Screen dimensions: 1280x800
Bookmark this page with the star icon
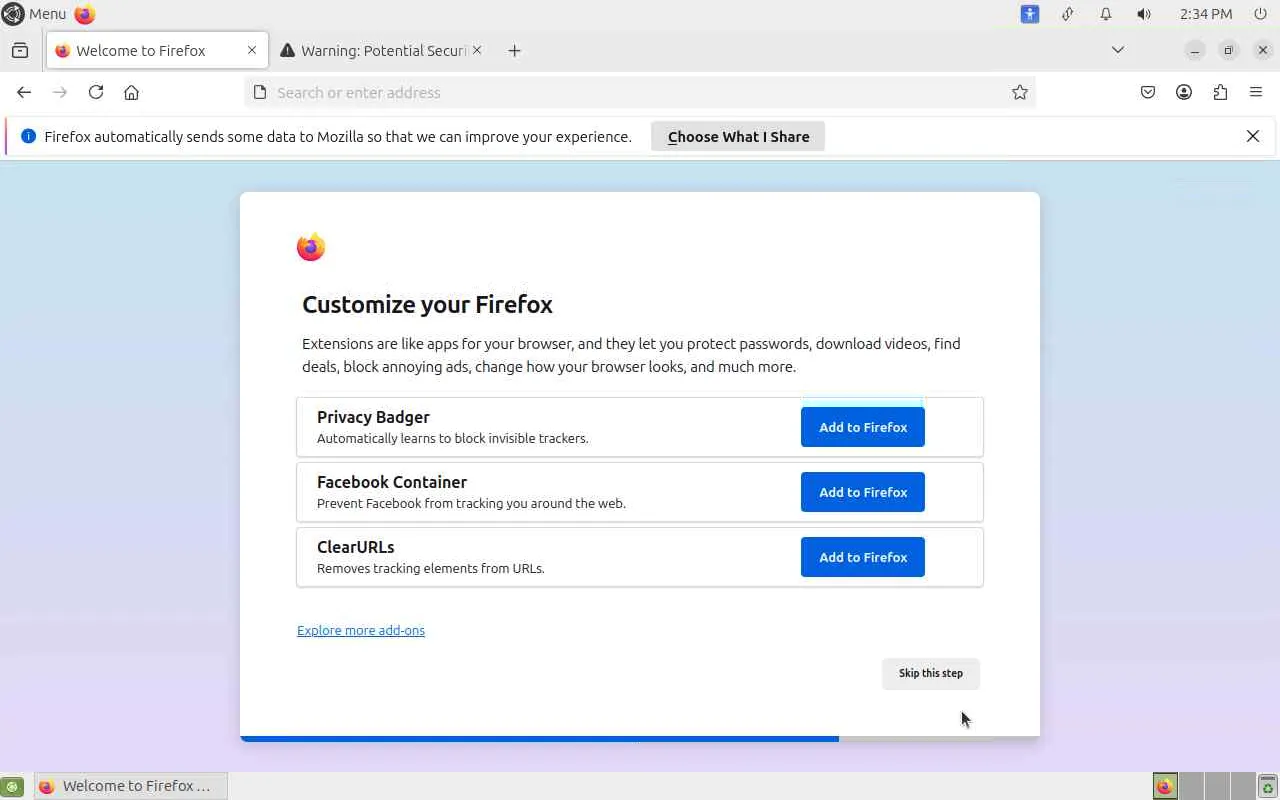pos(1019,92)
